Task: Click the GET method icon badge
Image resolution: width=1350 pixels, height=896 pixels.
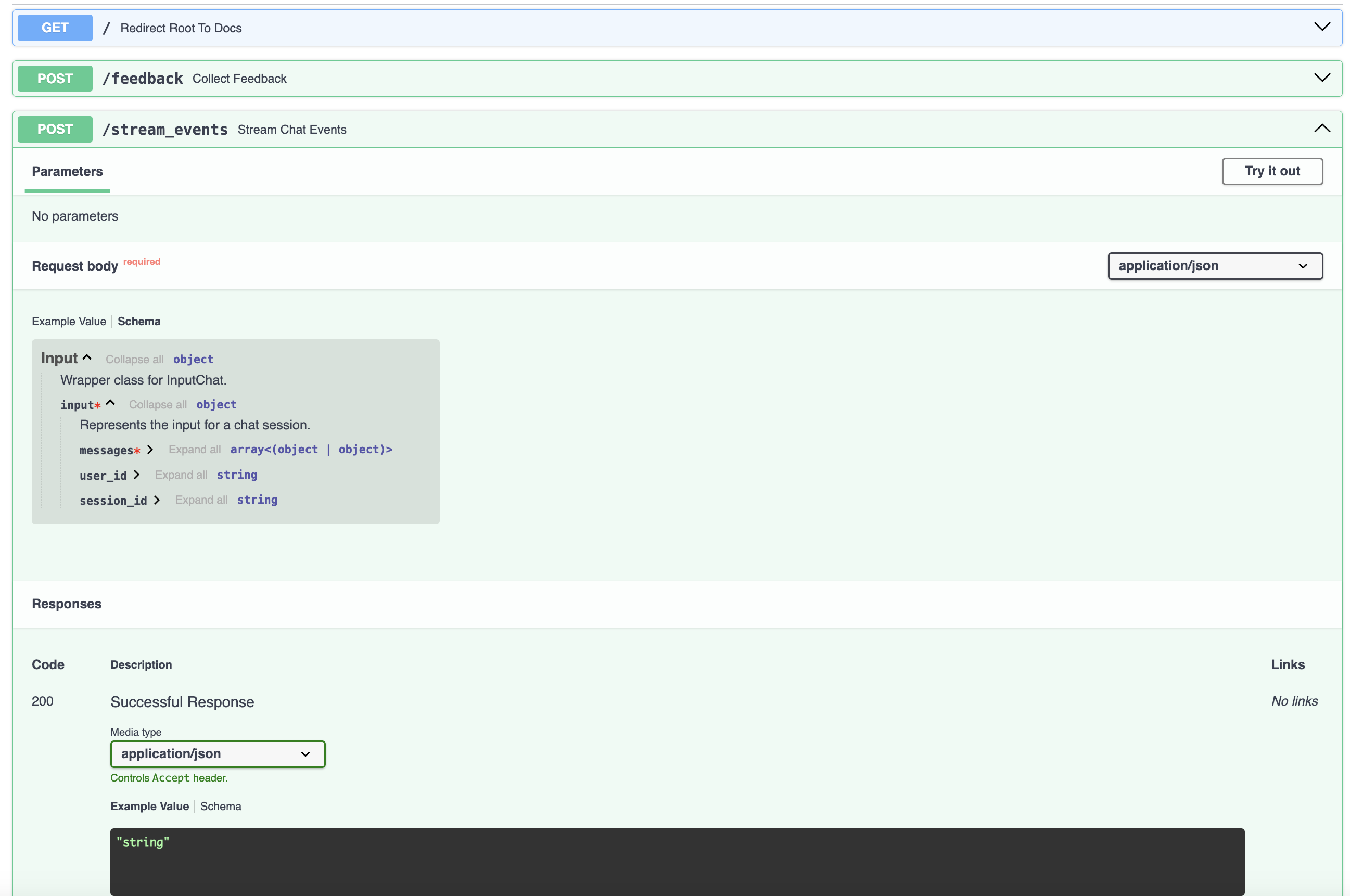Action: pyautogui.click(x=54, y=27)
